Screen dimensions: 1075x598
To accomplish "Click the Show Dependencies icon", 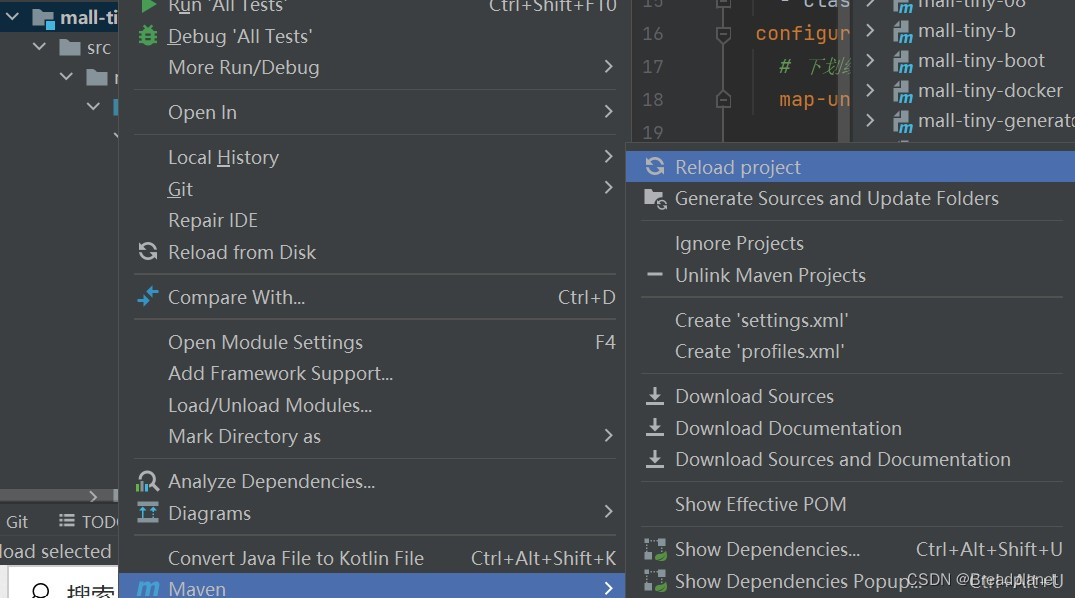I will (x=656, y=548).
